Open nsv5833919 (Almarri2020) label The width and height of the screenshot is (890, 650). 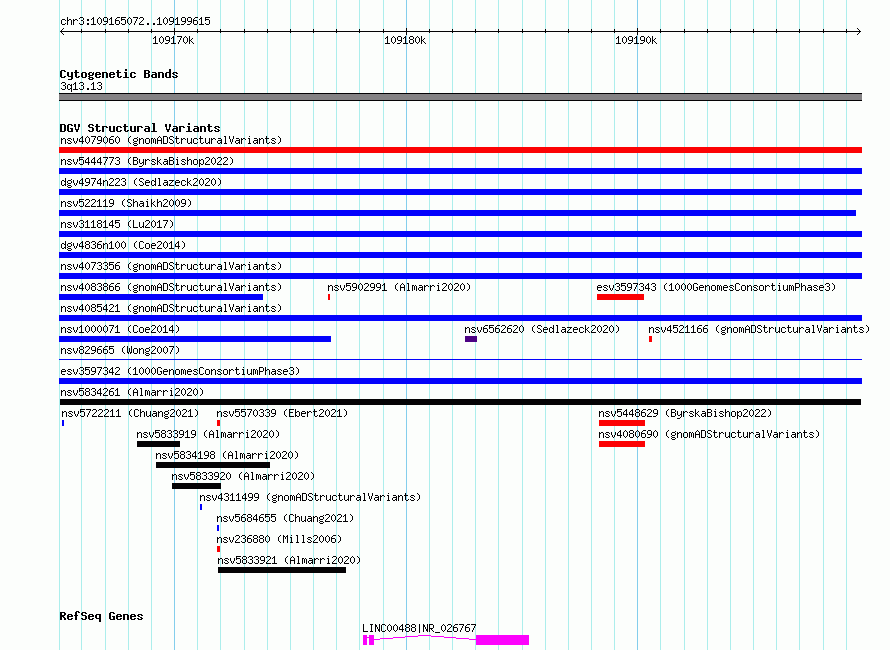click(x=208, y=434)
